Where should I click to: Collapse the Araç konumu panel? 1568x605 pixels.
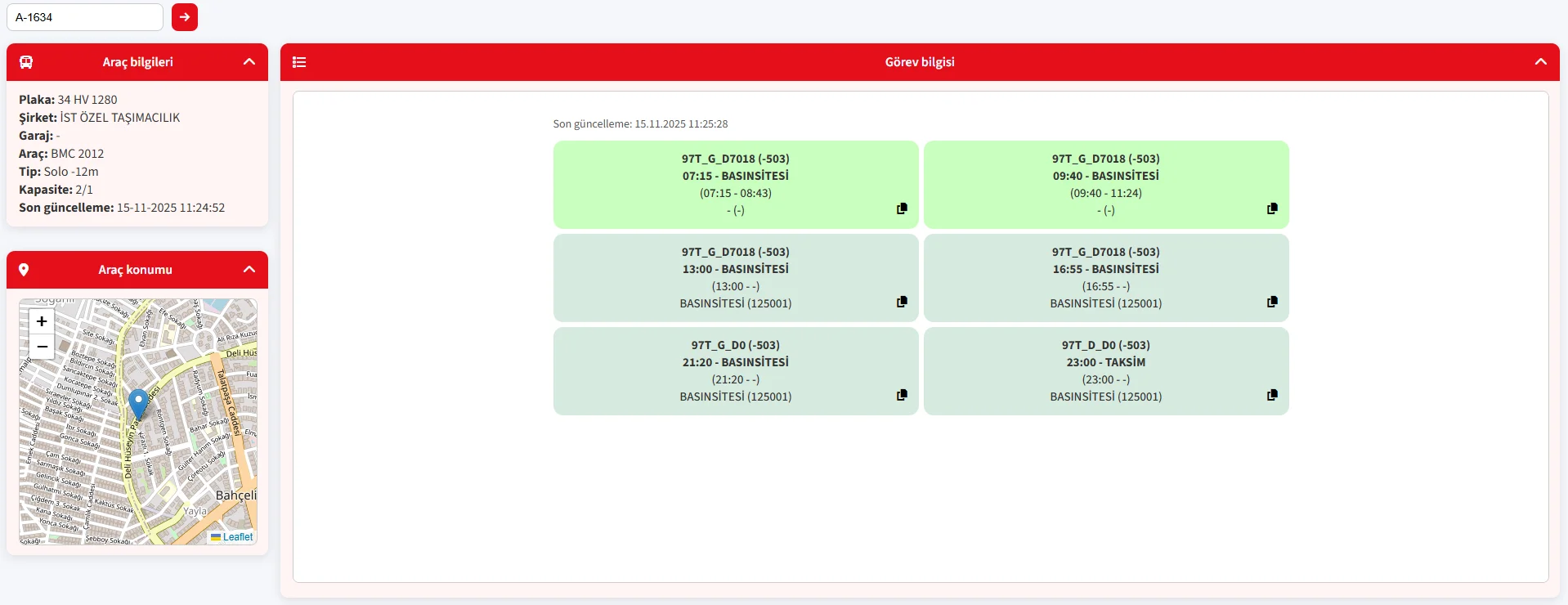(x=249, y=270)
